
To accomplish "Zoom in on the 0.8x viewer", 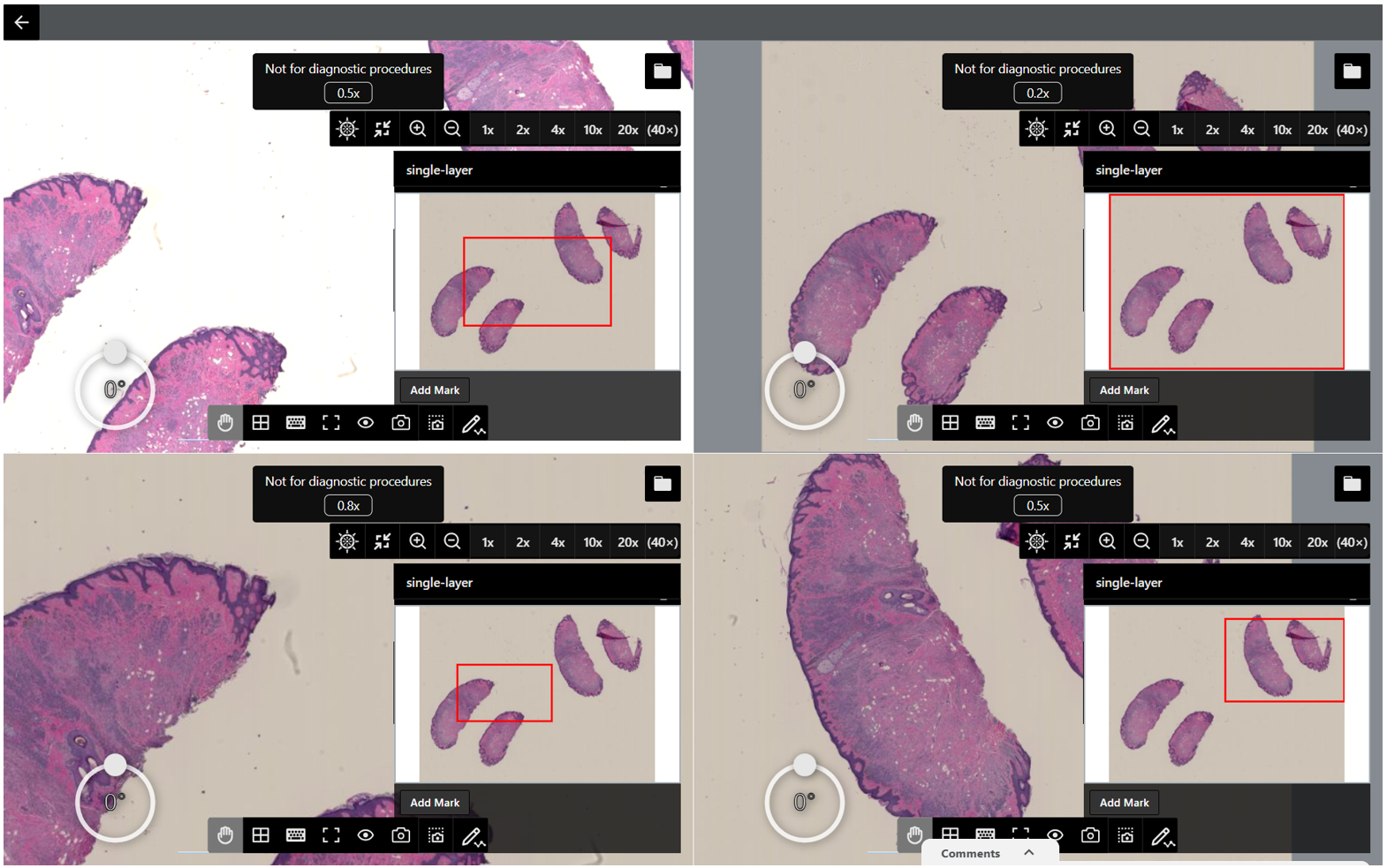I will coord(418,541).
